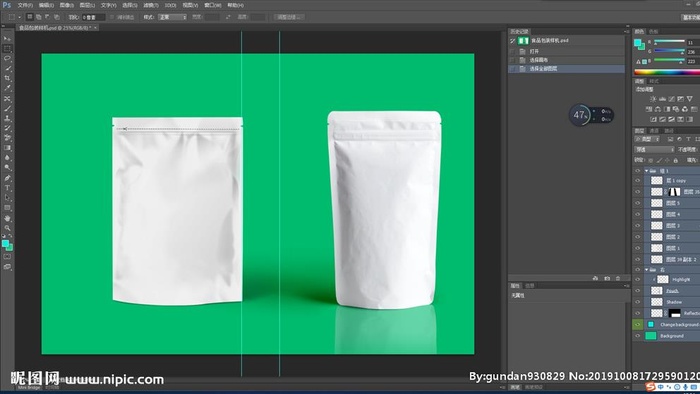
Task: Select the Blur tool
Action: (x=7, y=158)
